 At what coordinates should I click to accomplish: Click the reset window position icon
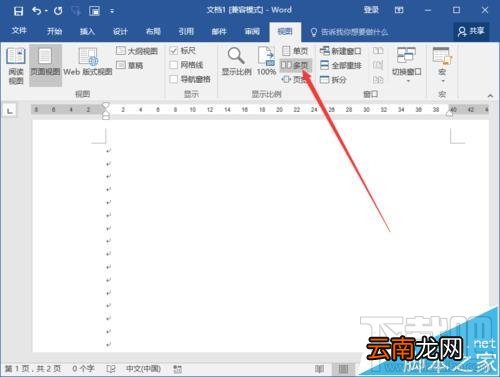coord(378,80)
